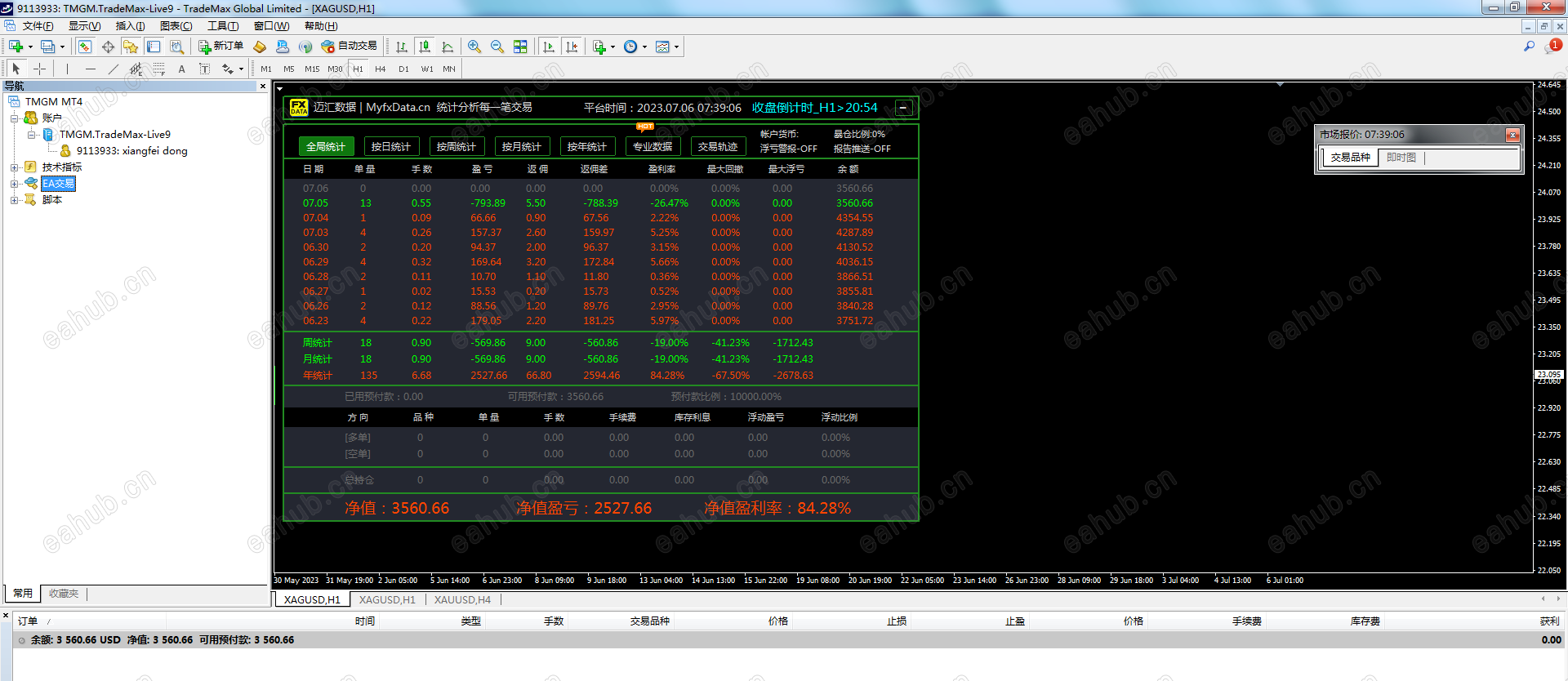This screenshot has height=681, width=1568.
Task: Expand the 脚本 tree node
Action: pyautogui.click(x=14, y=200)
